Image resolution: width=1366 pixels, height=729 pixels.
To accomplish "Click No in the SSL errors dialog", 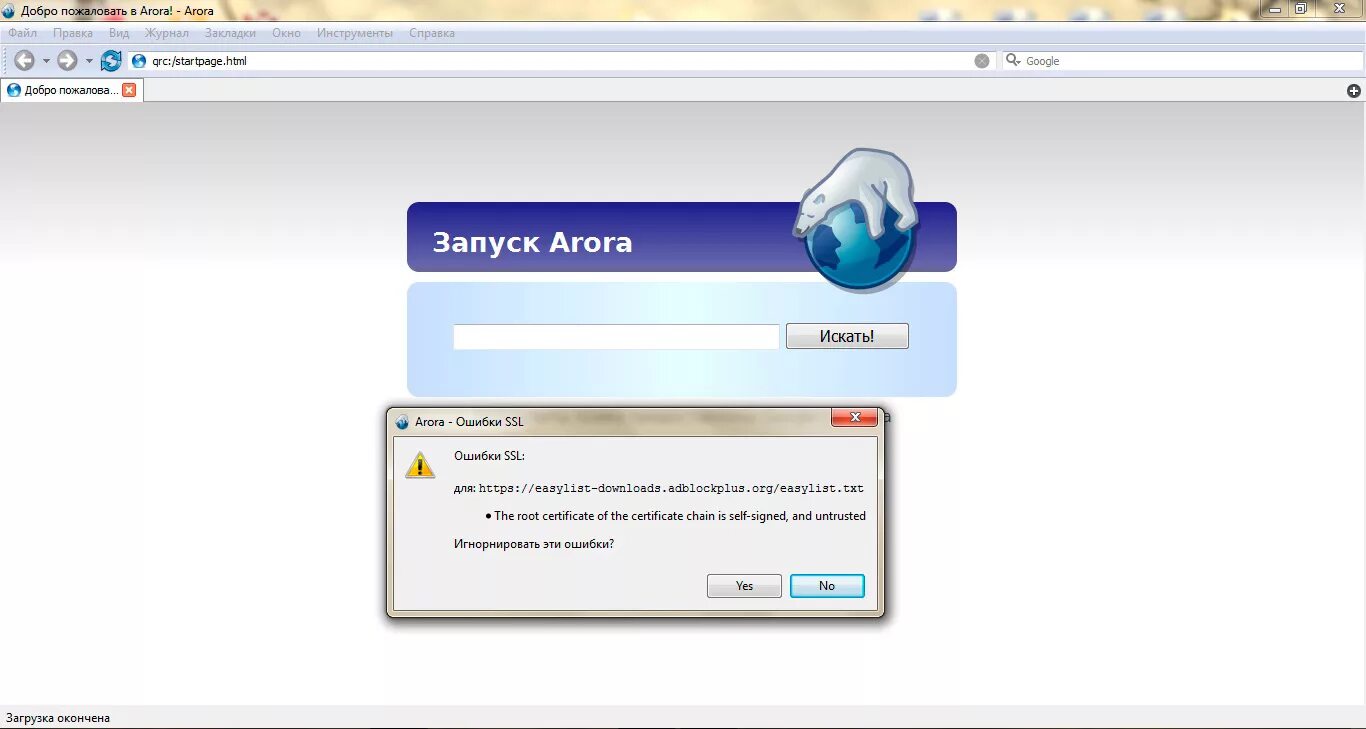I will click(827, 586).
